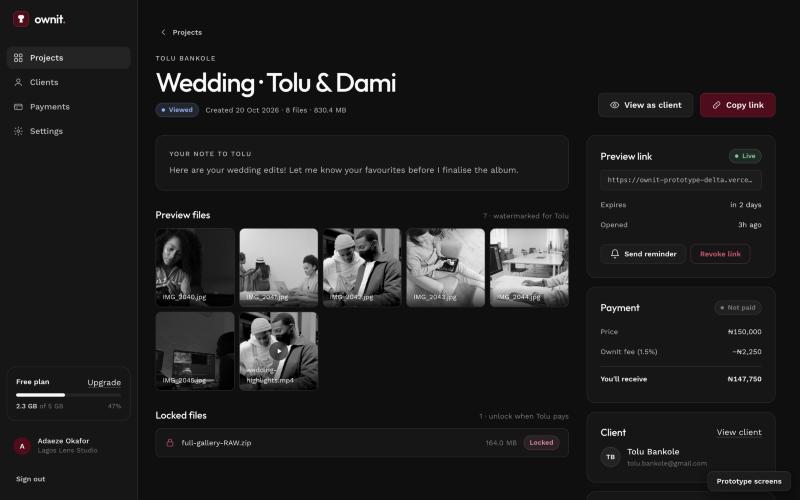The width and height of the screenshot is (800, 500).
Task: Click the full-gallery-RAW.zip file name
Action: pos(216,443)
